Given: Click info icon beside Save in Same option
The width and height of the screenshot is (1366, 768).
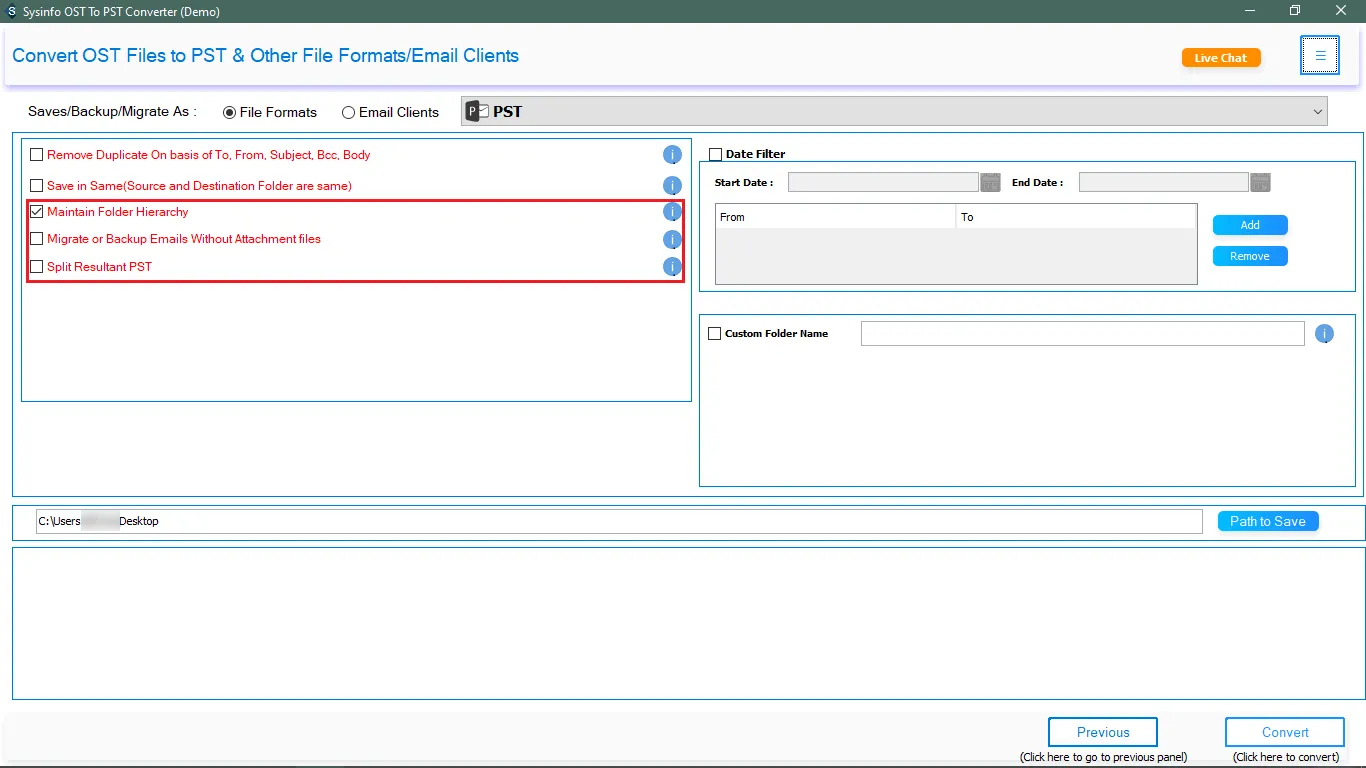Looking at the screenshot, I should tap(672, 186).
